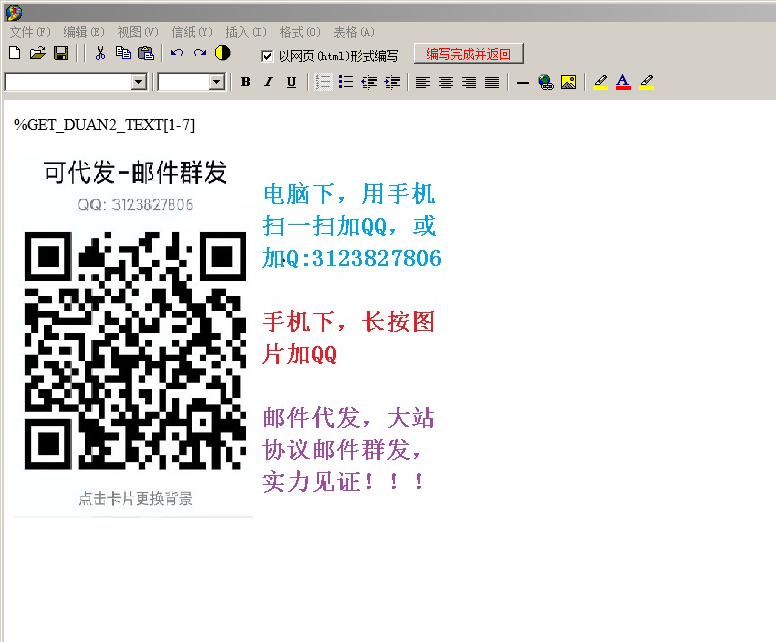The image size is (776, 642).
Task: Align text right
Action: point(469,82)
